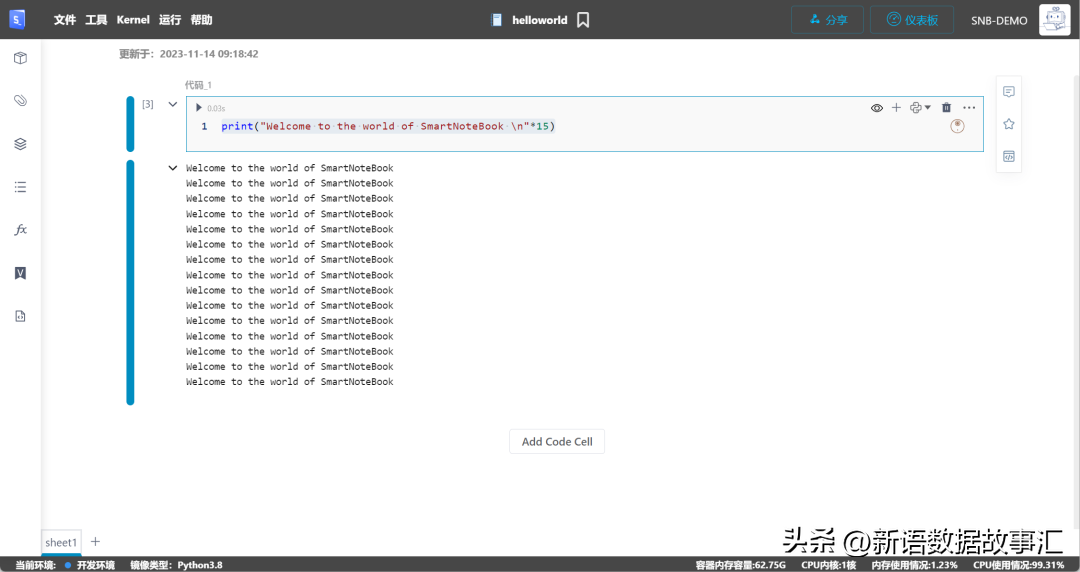Click the paperclip attachments icon in sidebar
1080x572 pixels.
coord(20,101)
